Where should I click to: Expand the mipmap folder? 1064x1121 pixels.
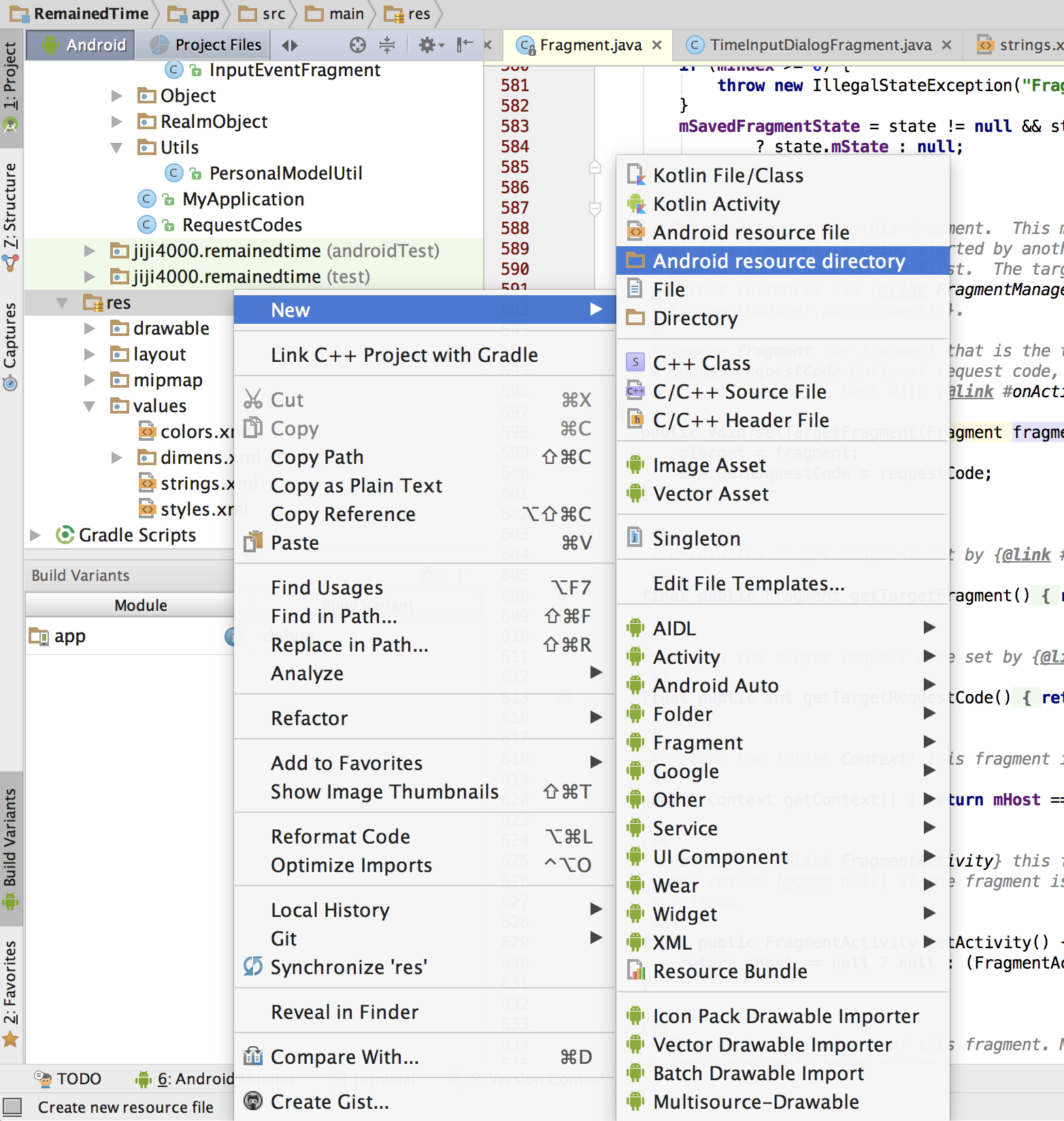[x=89, y=380]
